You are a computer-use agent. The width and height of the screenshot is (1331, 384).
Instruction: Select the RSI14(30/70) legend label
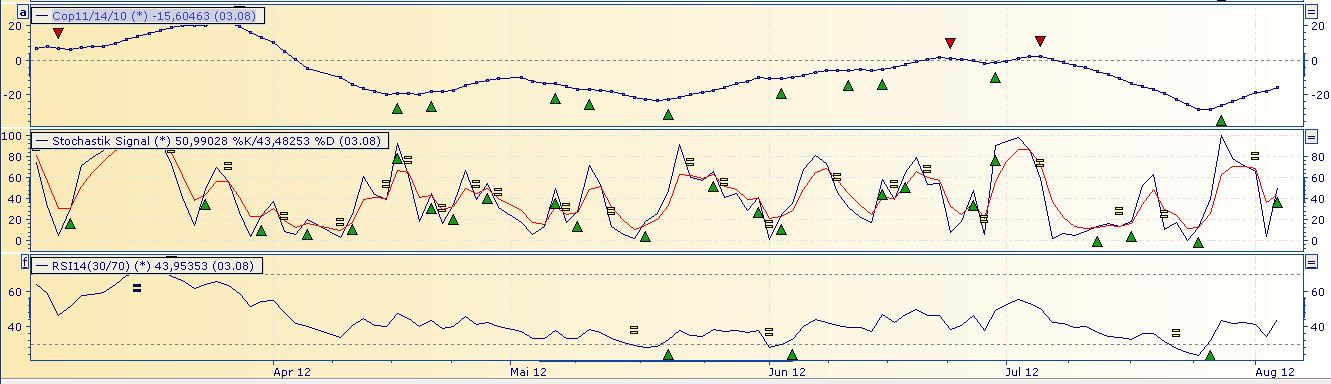pos(147,265)
